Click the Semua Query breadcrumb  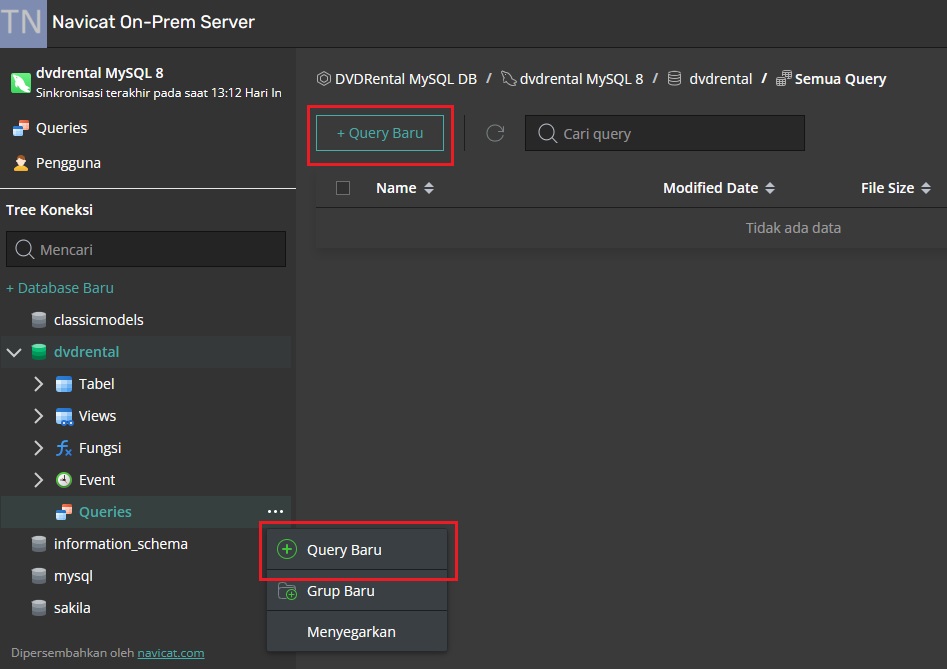pos(840,79)
